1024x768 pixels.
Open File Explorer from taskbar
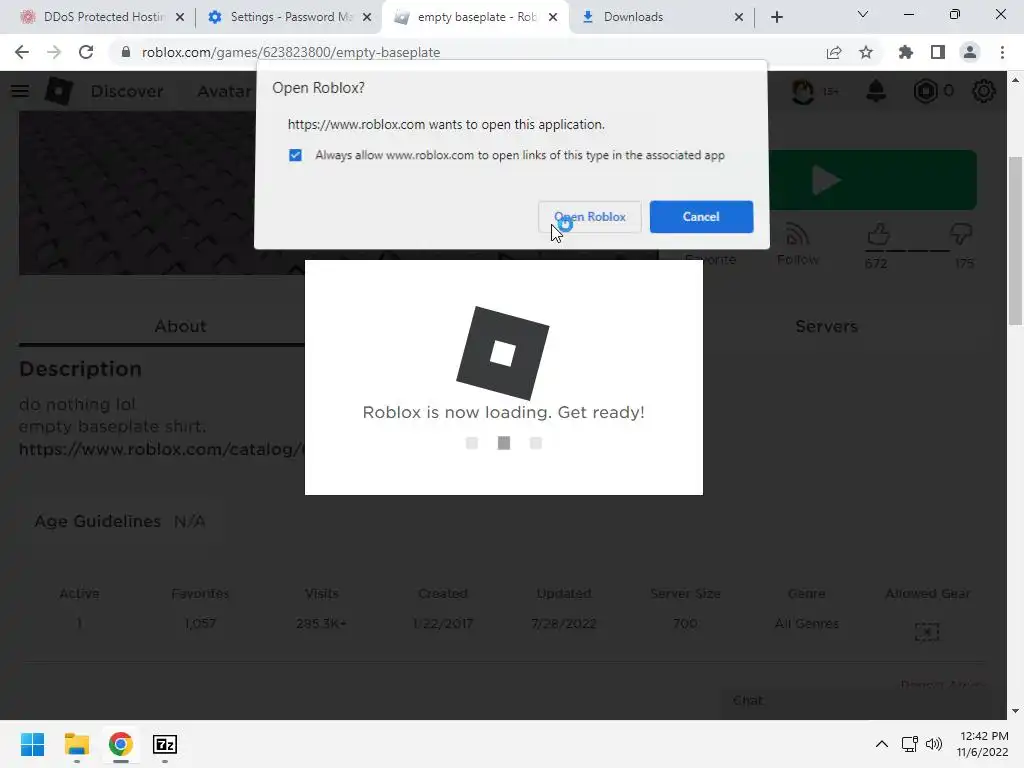point(76,744)
